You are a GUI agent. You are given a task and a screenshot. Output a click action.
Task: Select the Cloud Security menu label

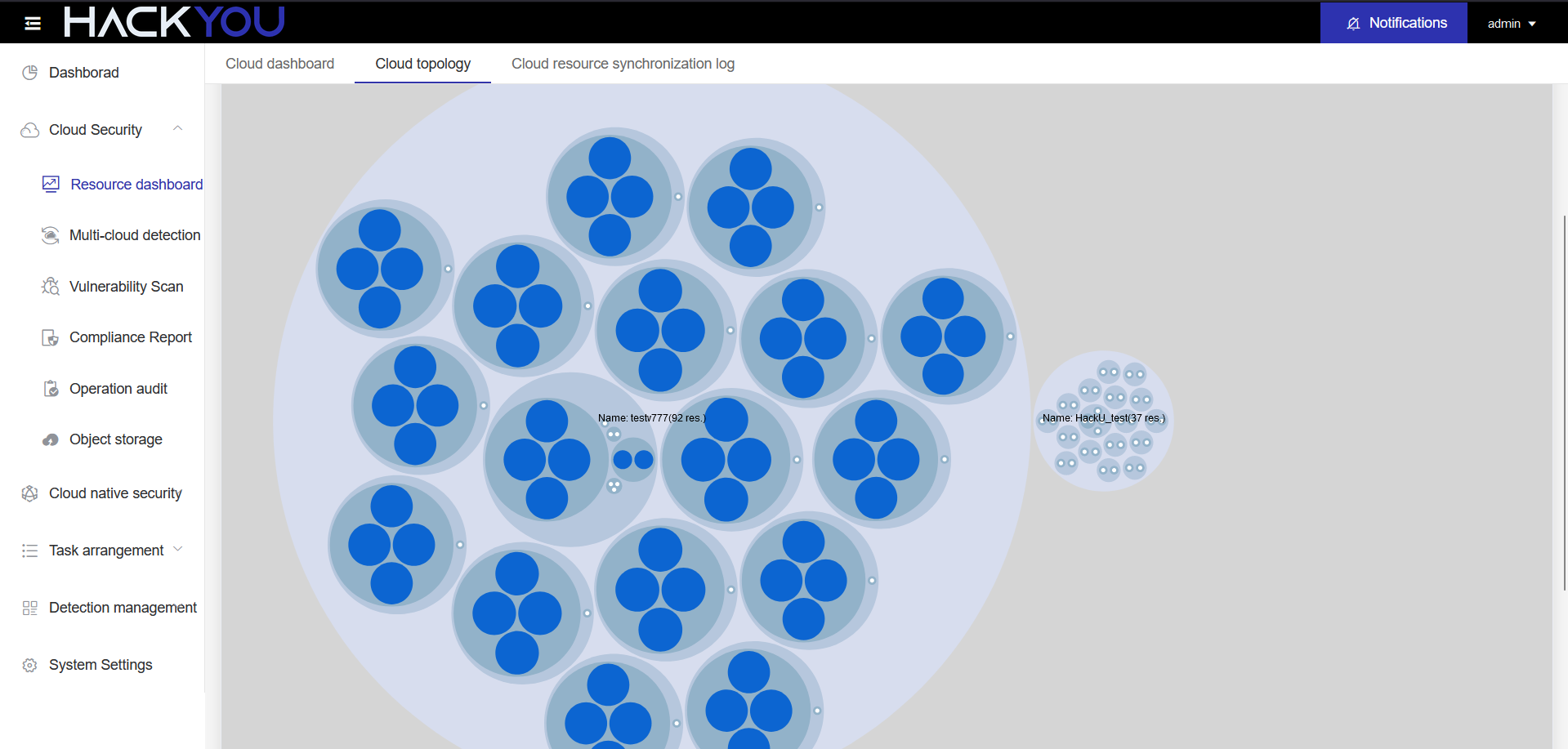point(96,130)
